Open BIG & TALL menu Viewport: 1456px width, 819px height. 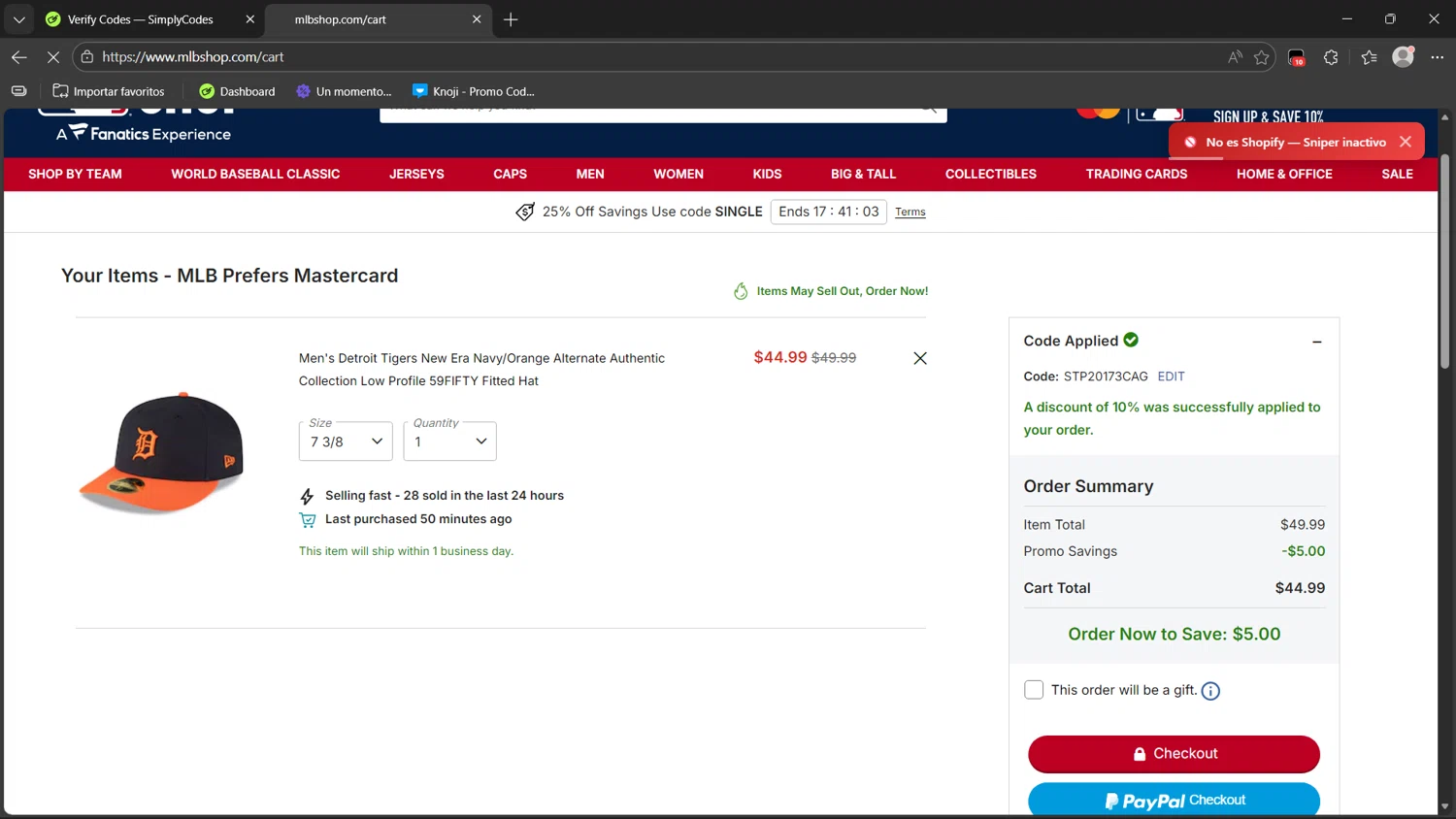pyautogui.click(x=863, y=175)
